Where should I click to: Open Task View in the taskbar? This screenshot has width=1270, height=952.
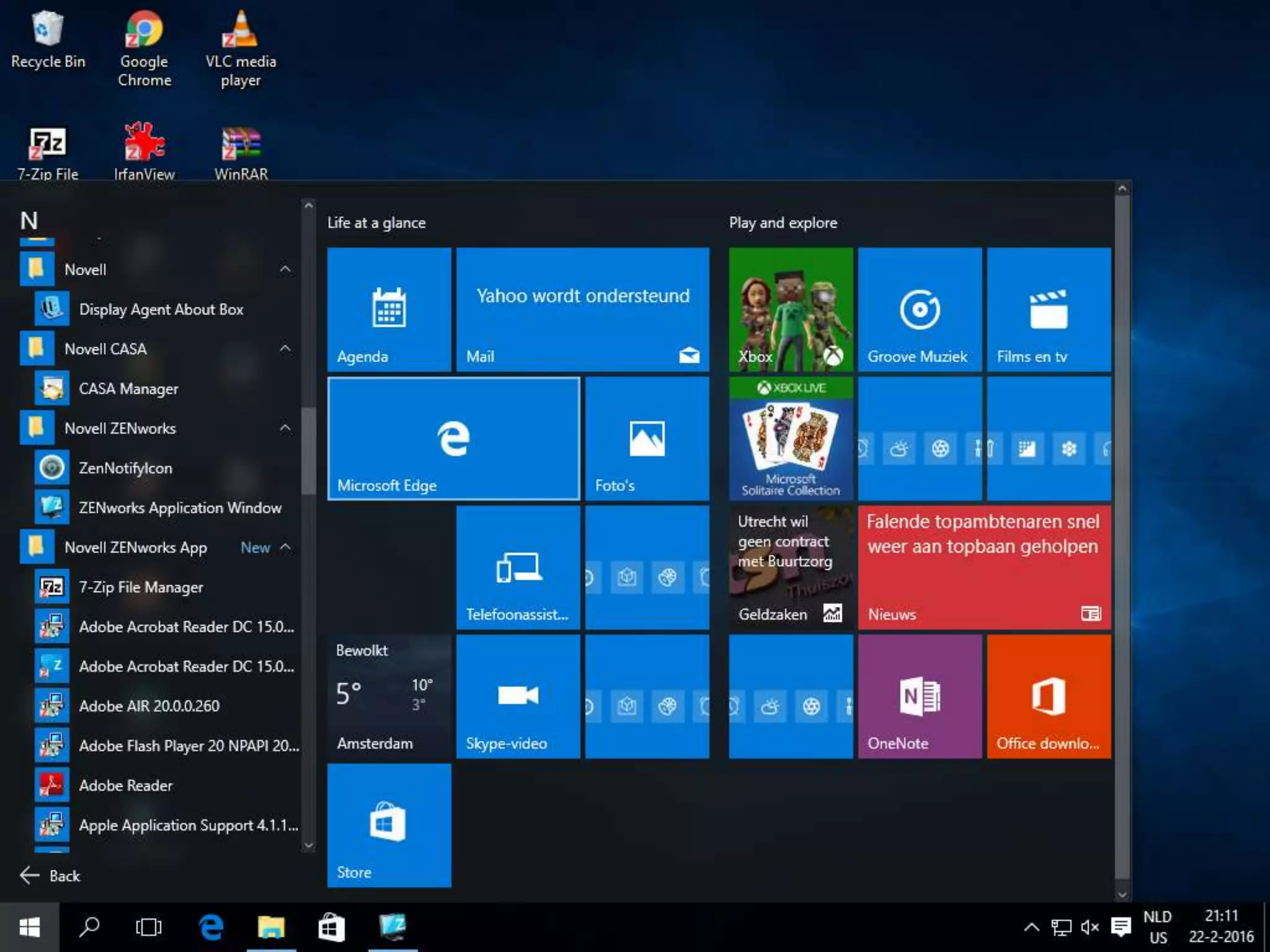tap(149, 927)
